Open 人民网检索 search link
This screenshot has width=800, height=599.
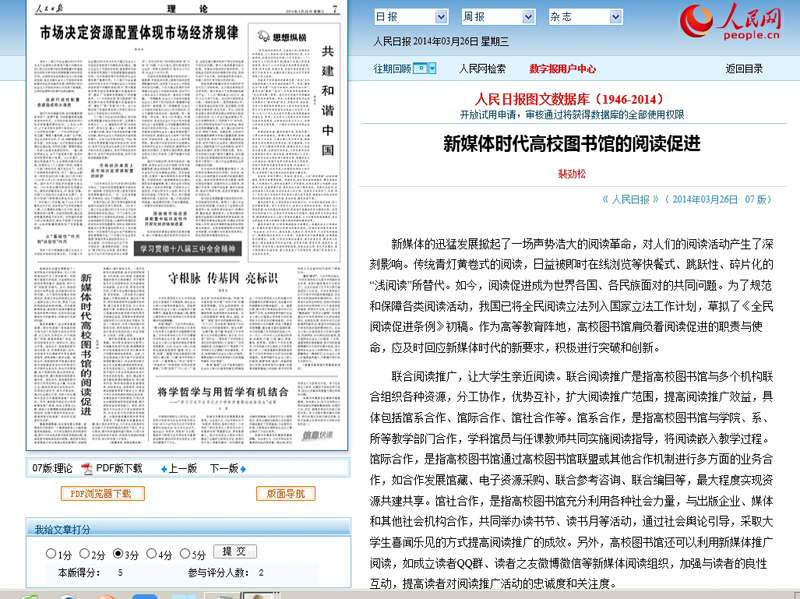coord(482,69)
